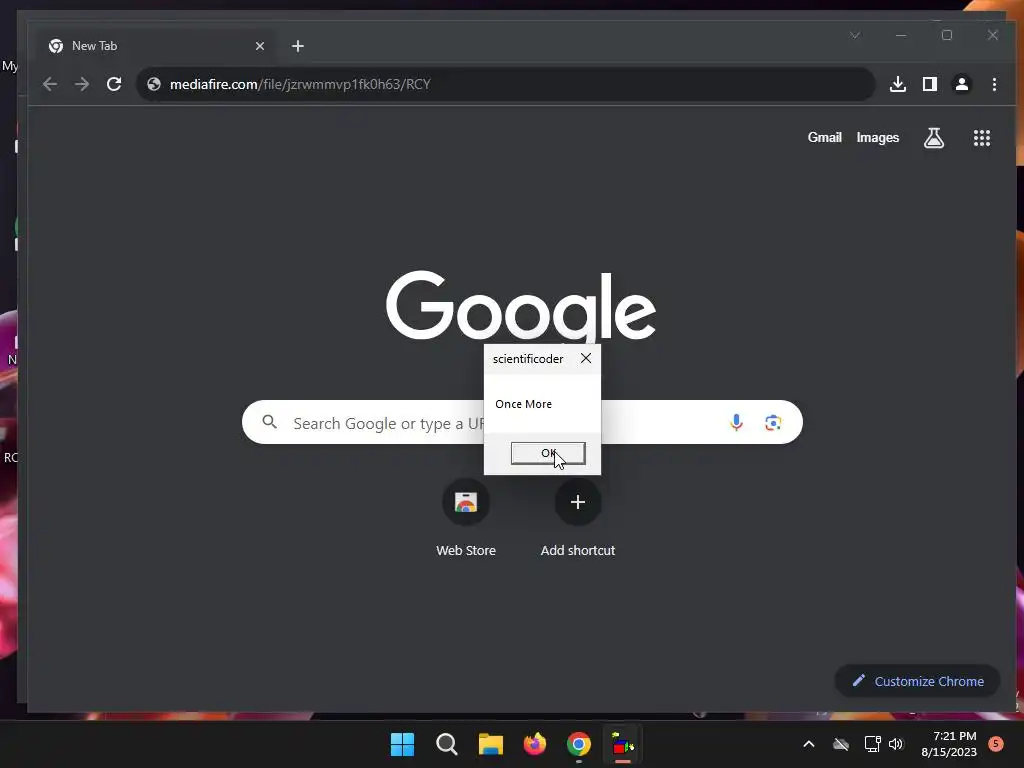1024x768 pixels.
Task: Minimize the Chrome window
Action: [x=901, y=35]
